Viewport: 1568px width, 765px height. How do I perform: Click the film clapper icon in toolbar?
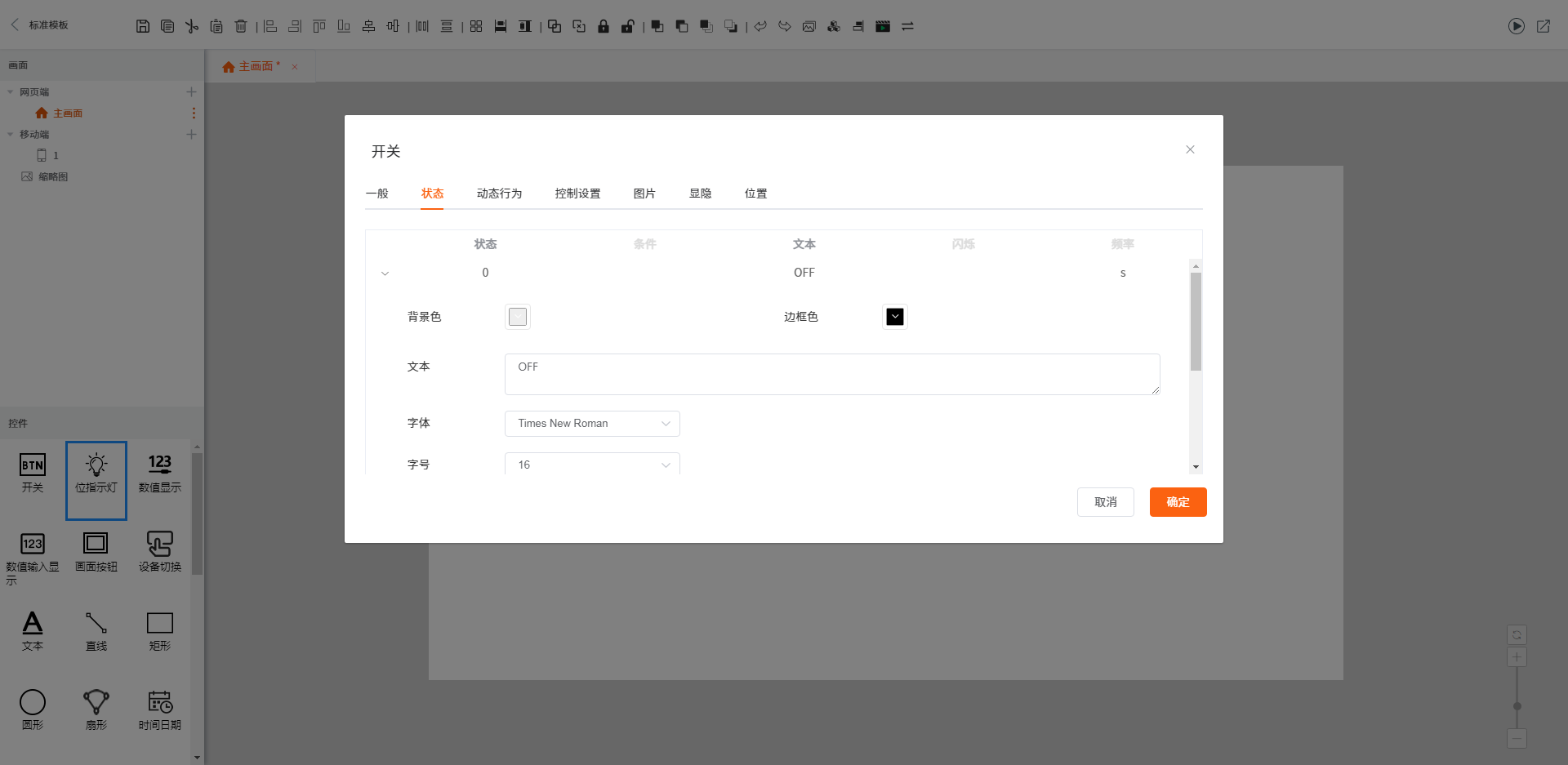(x=883, y=26)
